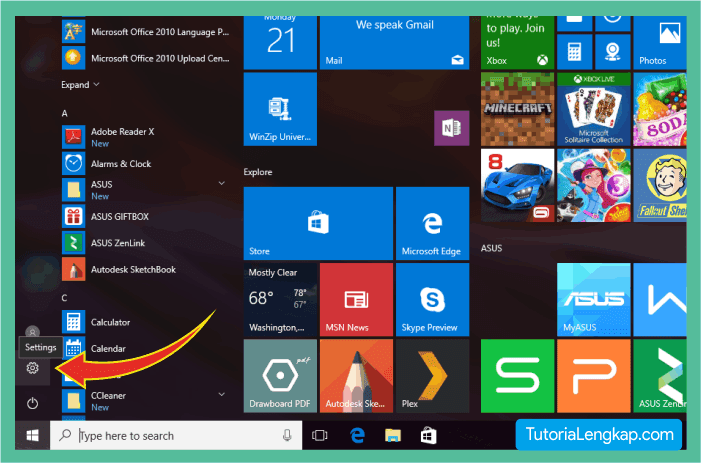Open the Fallout Shelter tile

coord(660,185)
